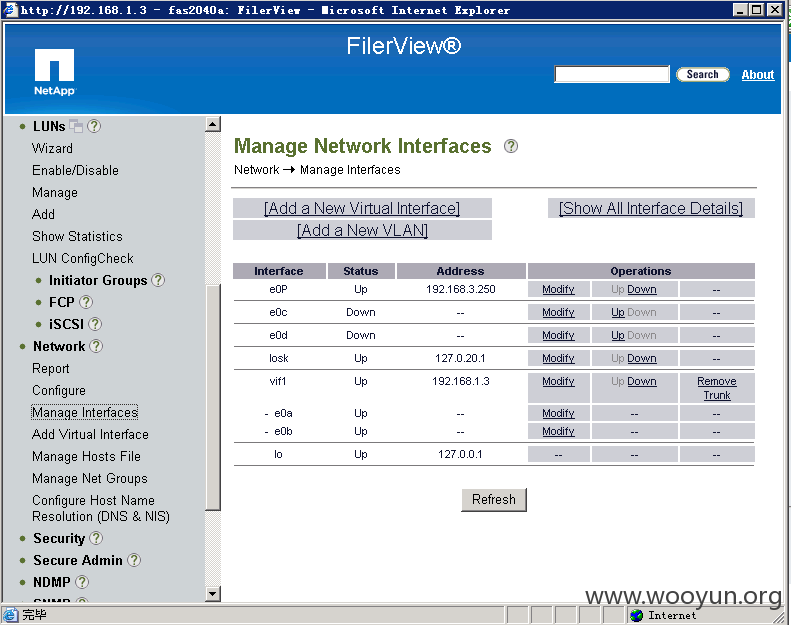Click sidebar scrollbar down arrow
The height and width of the screenshot is (625, 791).
(213, 594)
